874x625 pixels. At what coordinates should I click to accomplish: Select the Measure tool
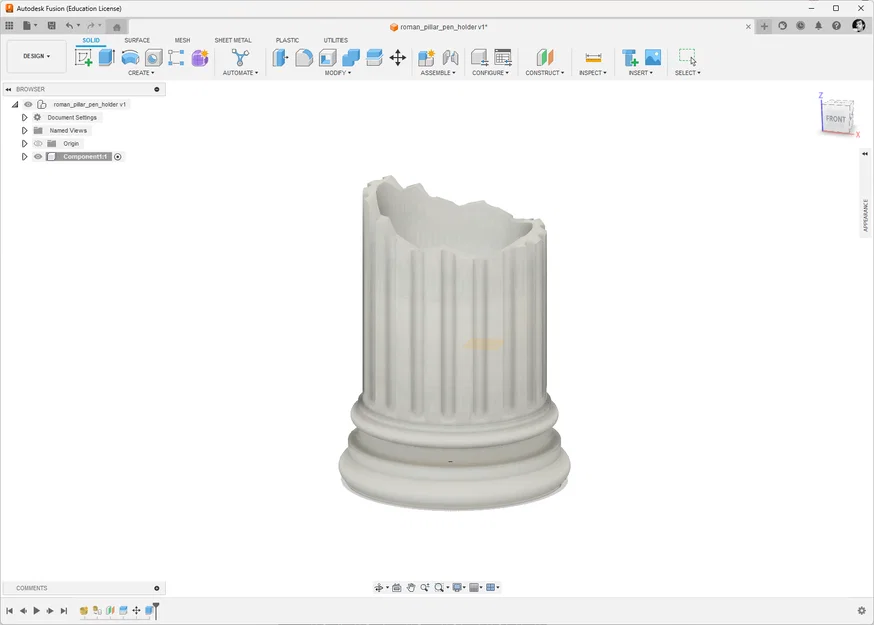pyautogui.click(x=593, y=57)
